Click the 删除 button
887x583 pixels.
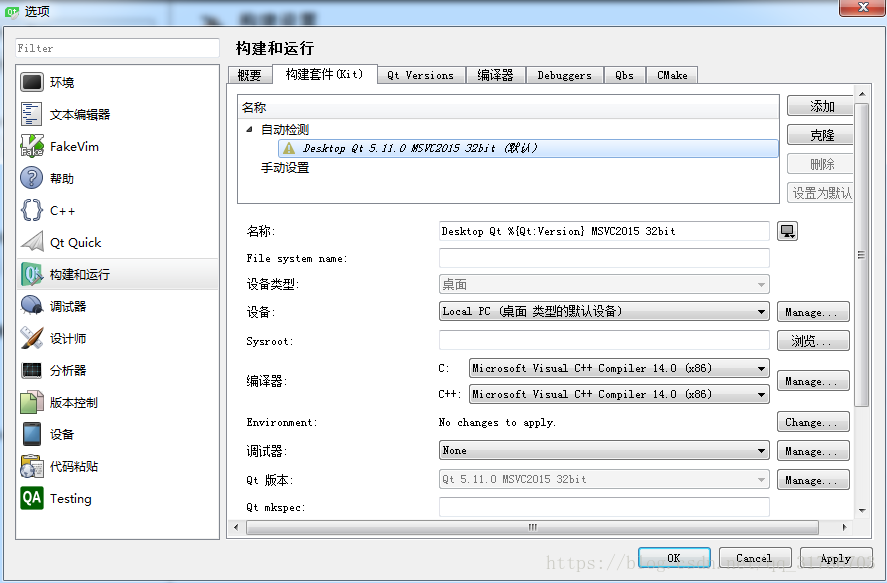(x=820, y=164)
